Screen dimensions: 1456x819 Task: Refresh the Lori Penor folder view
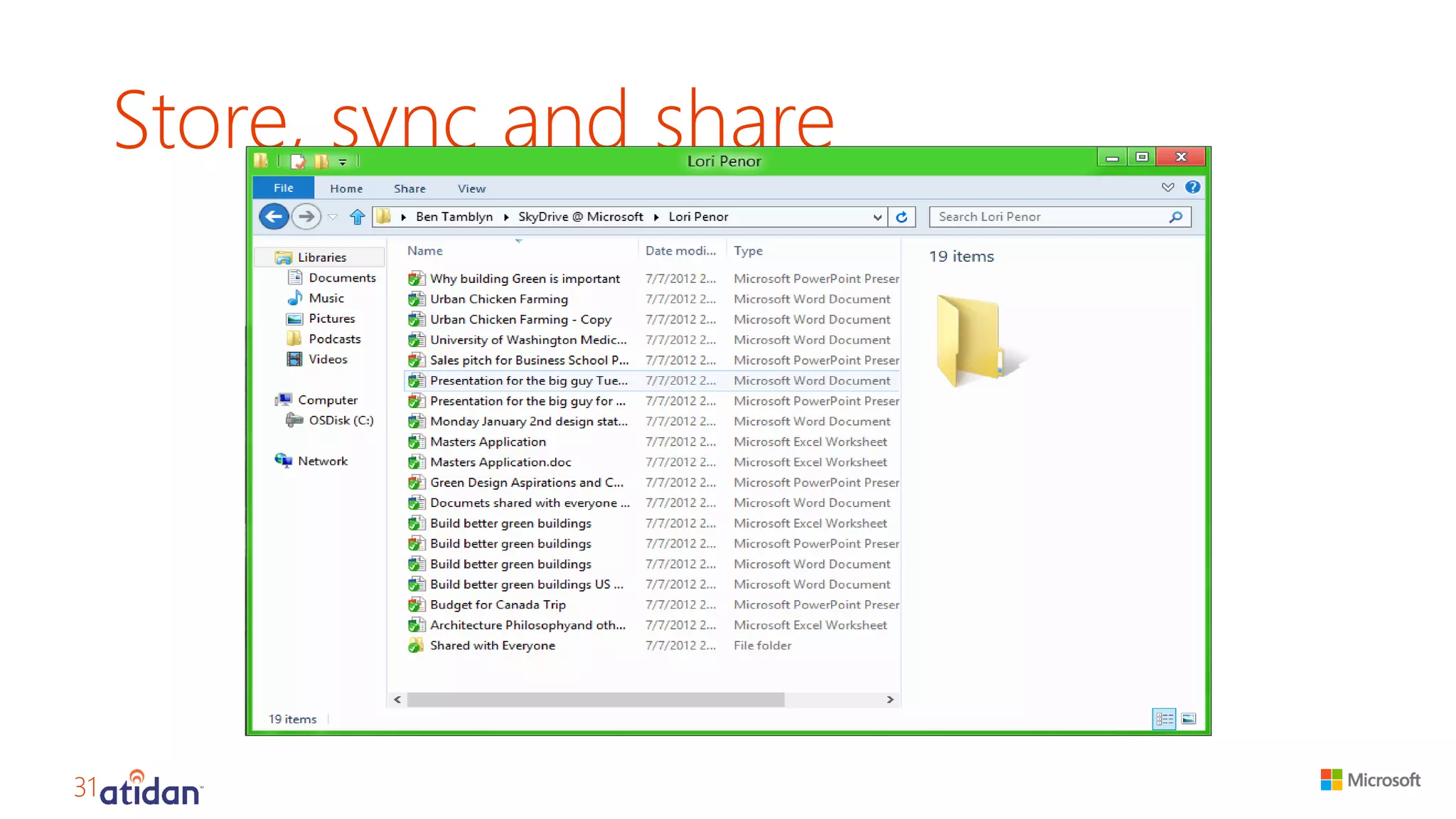coord(901,217)
